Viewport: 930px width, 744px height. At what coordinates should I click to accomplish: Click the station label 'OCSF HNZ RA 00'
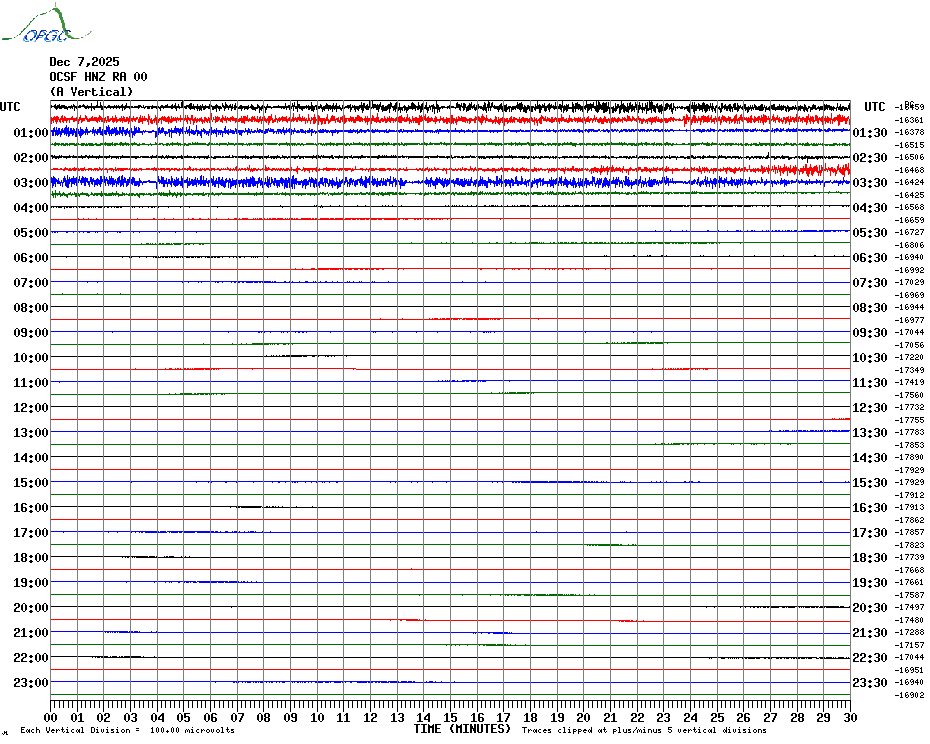tap(98, 77)
